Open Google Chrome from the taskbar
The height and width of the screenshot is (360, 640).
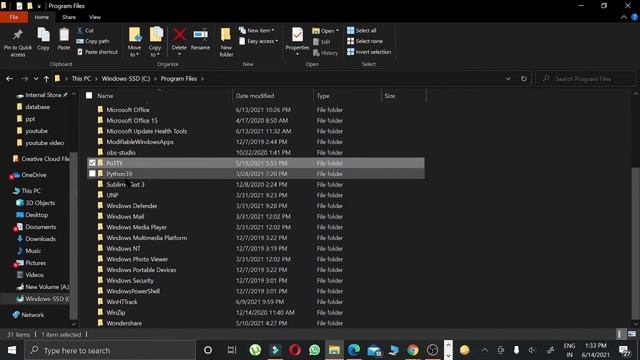pyautogui.click(x=413, y=350)
